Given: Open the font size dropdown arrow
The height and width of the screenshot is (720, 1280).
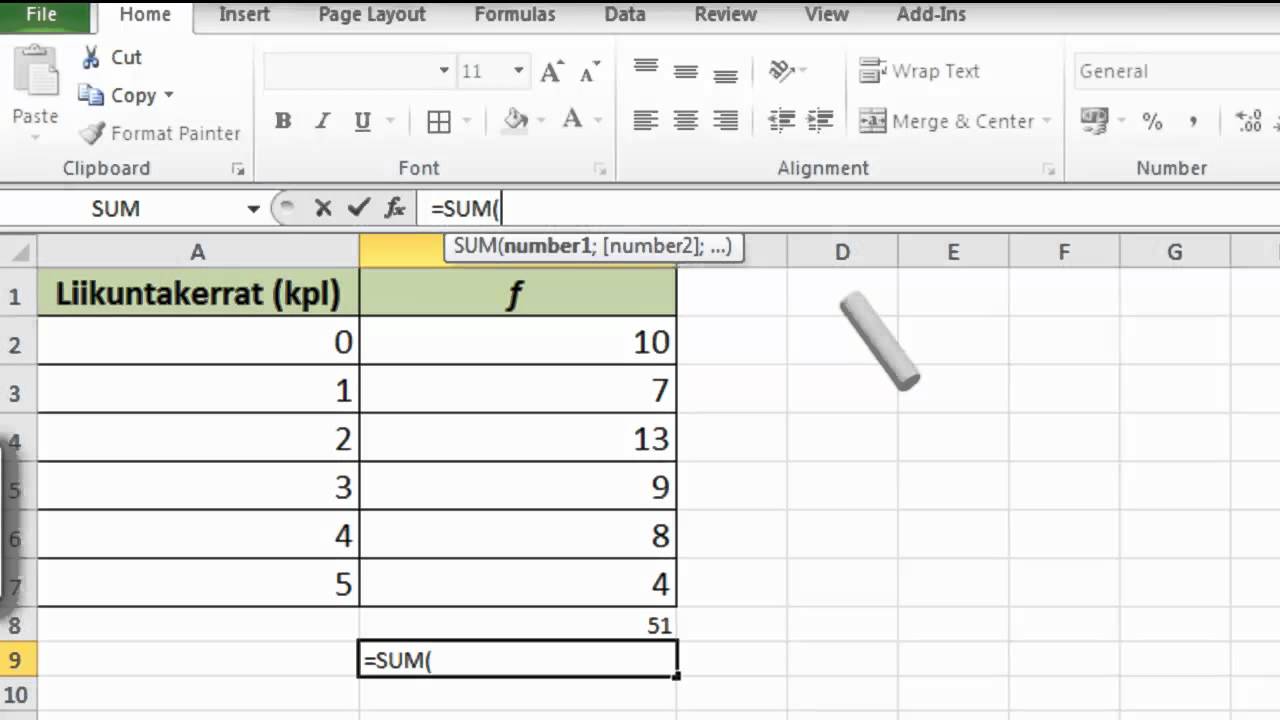Looking at the screenshot, I should coord(518,71).
